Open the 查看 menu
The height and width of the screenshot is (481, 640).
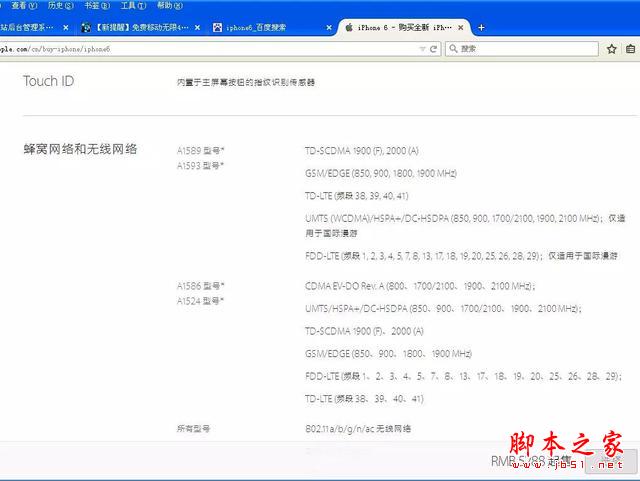pos(19,6)
